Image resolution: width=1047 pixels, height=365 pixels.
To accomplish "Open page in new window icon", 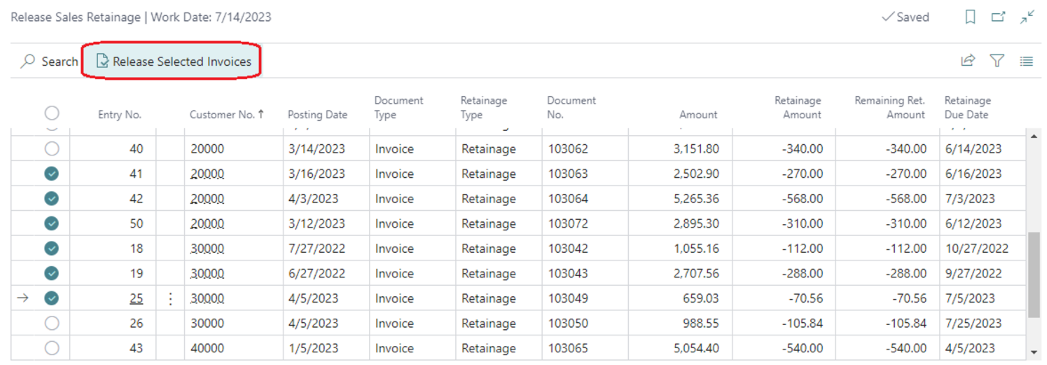I will click(998, 17).
